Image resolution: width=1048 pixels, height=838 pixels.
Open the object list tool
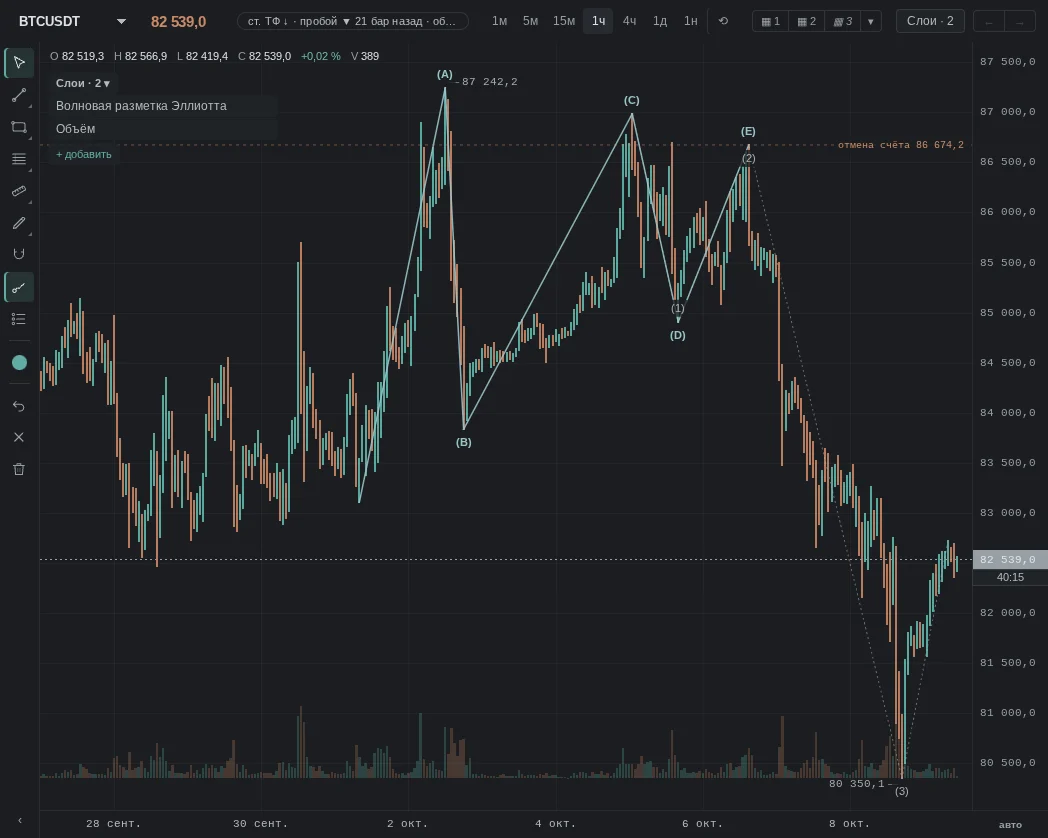[19, 319]
